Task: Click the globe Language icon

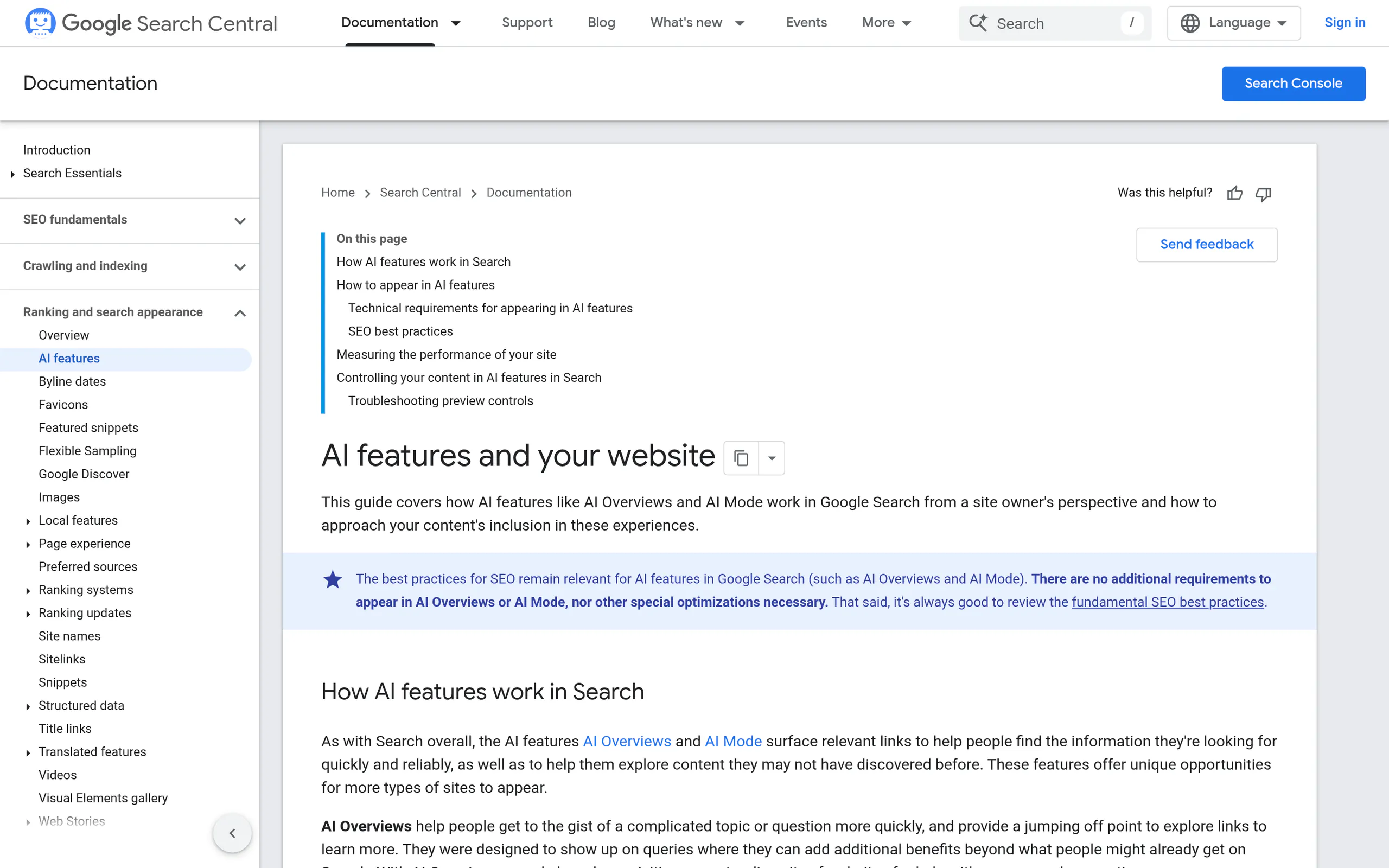Action: (1190, 23)
